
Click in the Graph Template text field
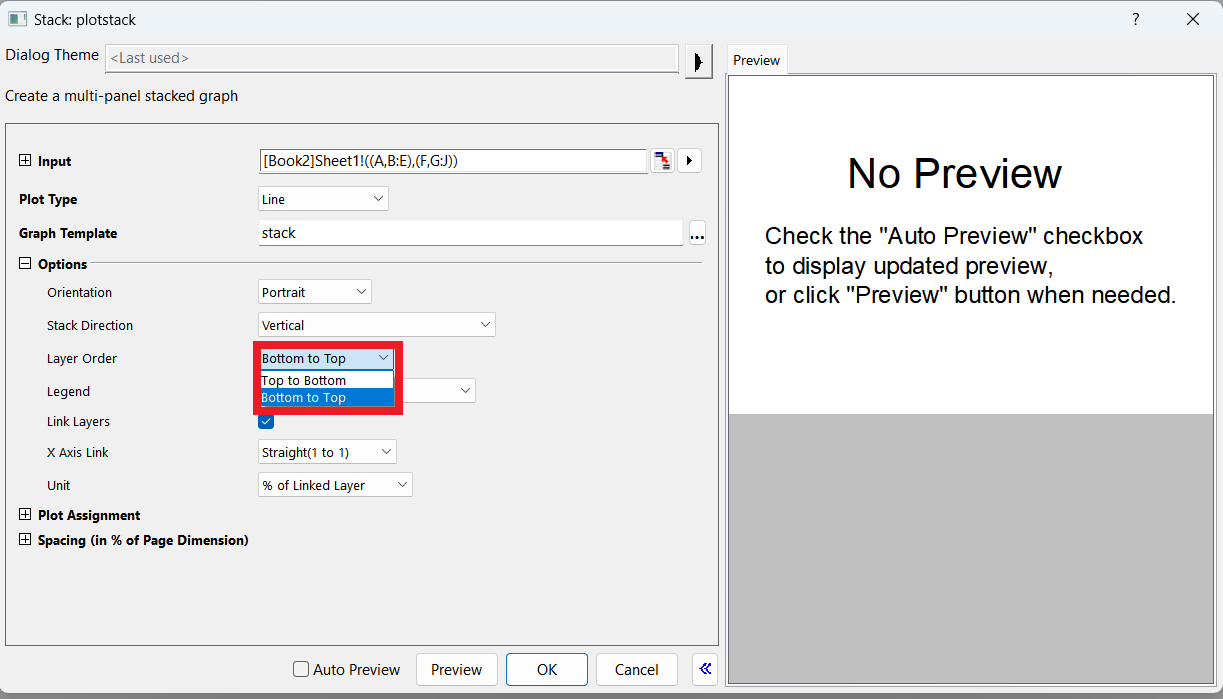tap(470, 233)
